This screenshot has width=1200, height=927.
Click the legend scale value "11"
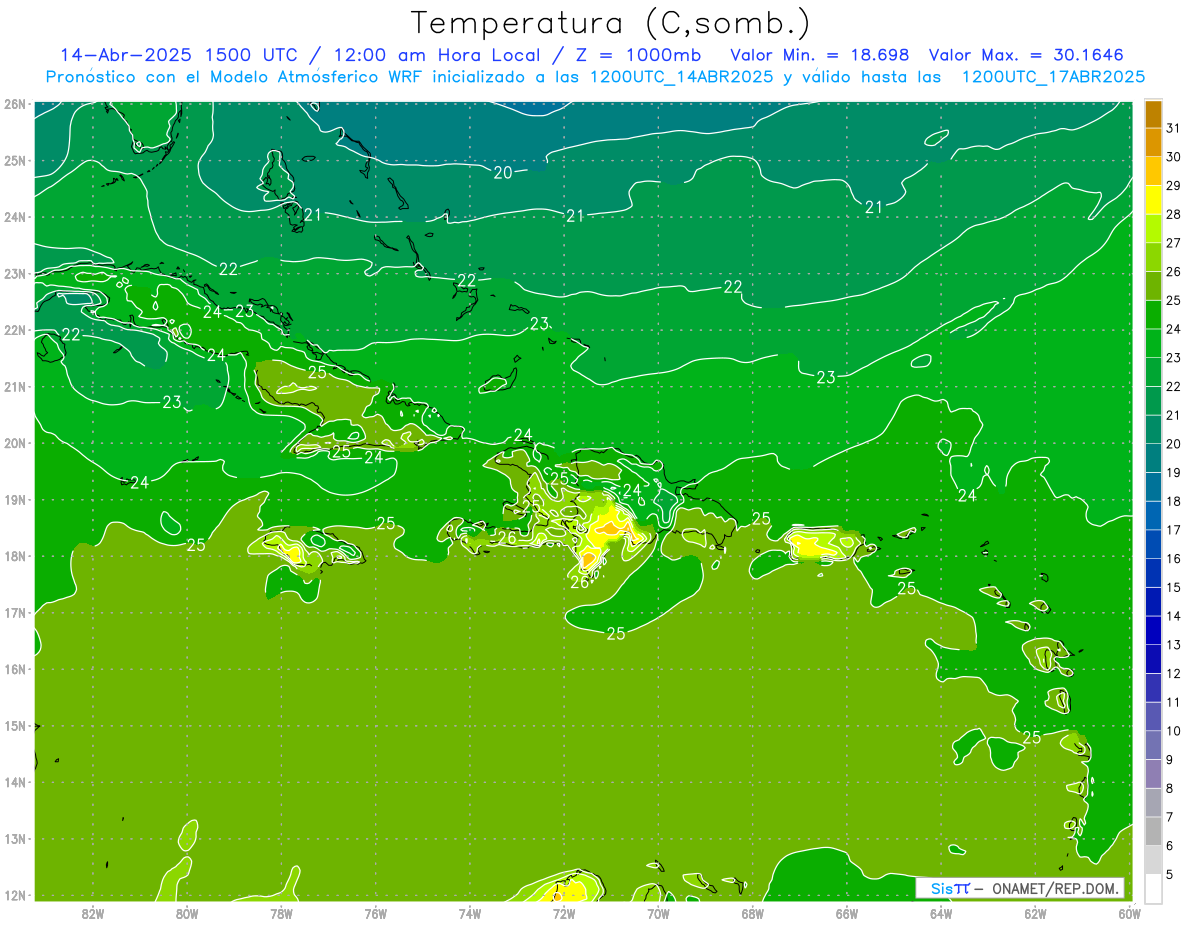tap(1174, 702)
